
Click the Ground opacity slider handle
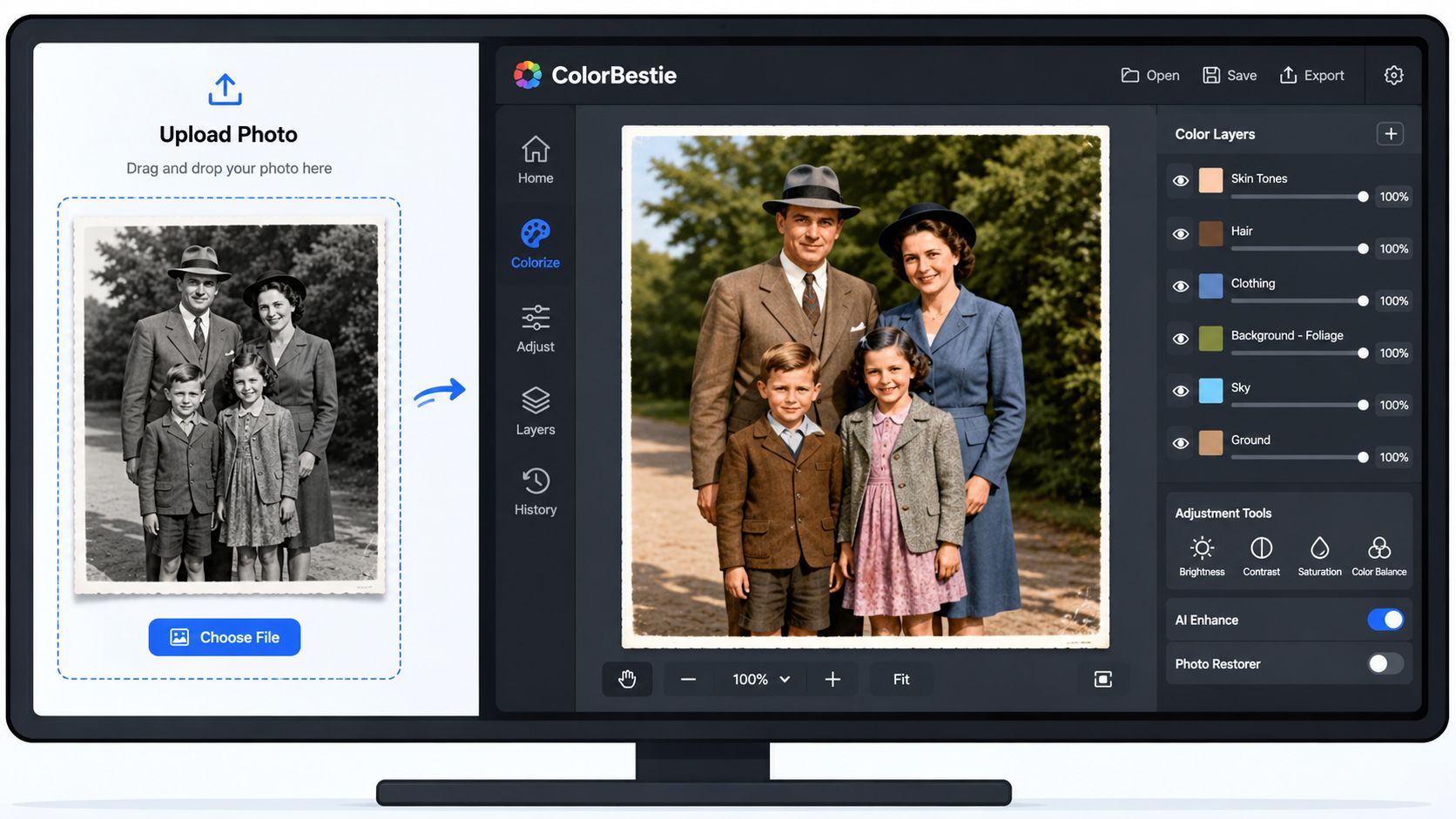point(1363,458)
